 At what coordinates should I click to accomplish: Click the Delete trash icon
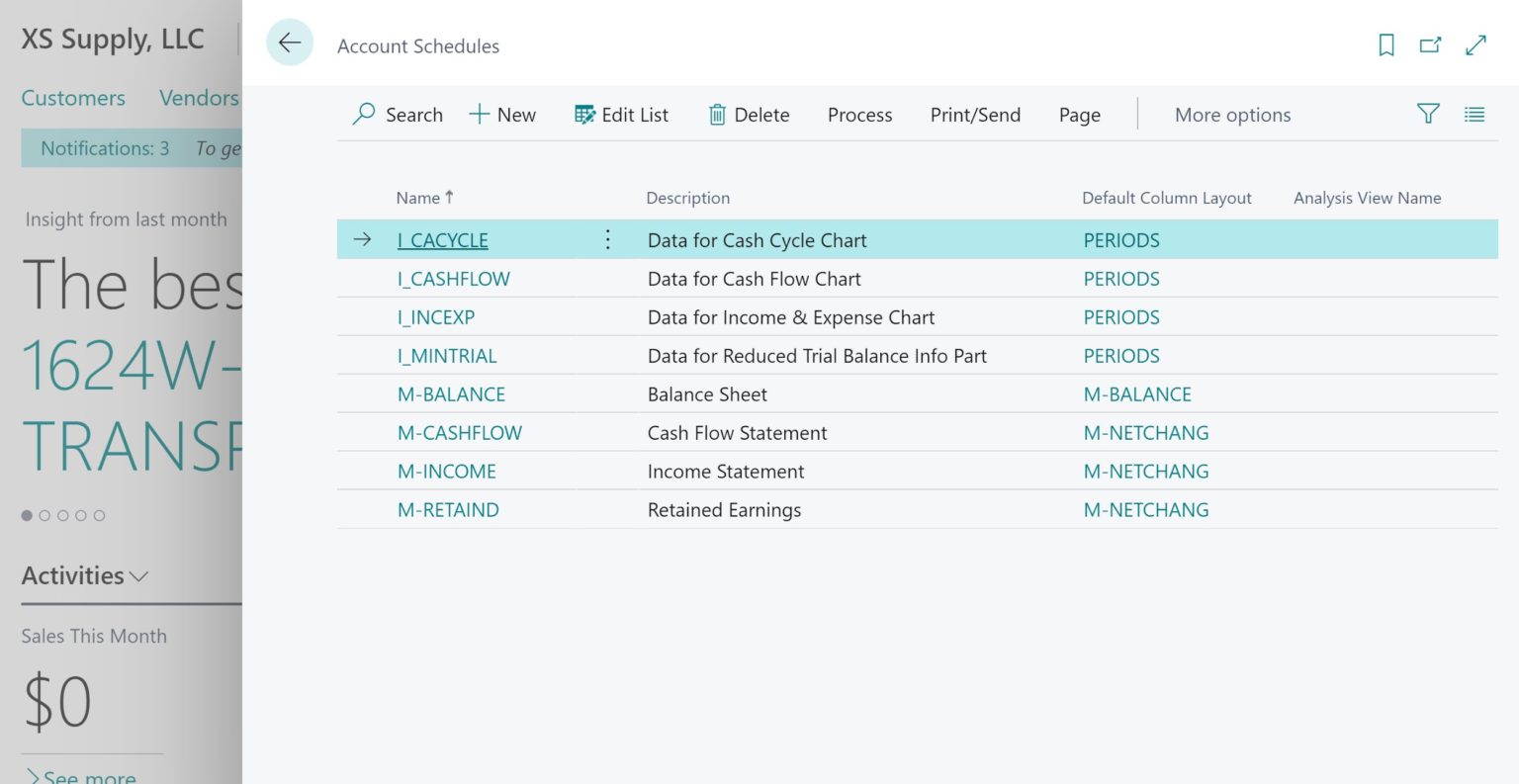click(717, 114)
